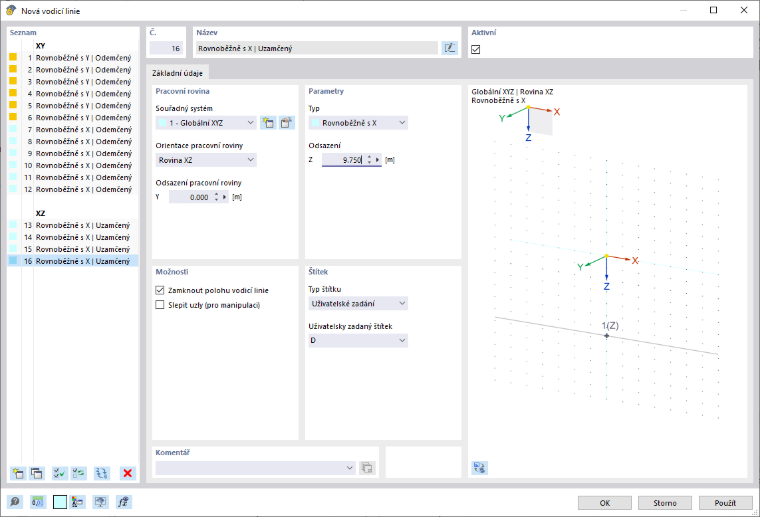Click the edit name icon beside Název
The image size is (760, 517).
(x=450, y=48)
